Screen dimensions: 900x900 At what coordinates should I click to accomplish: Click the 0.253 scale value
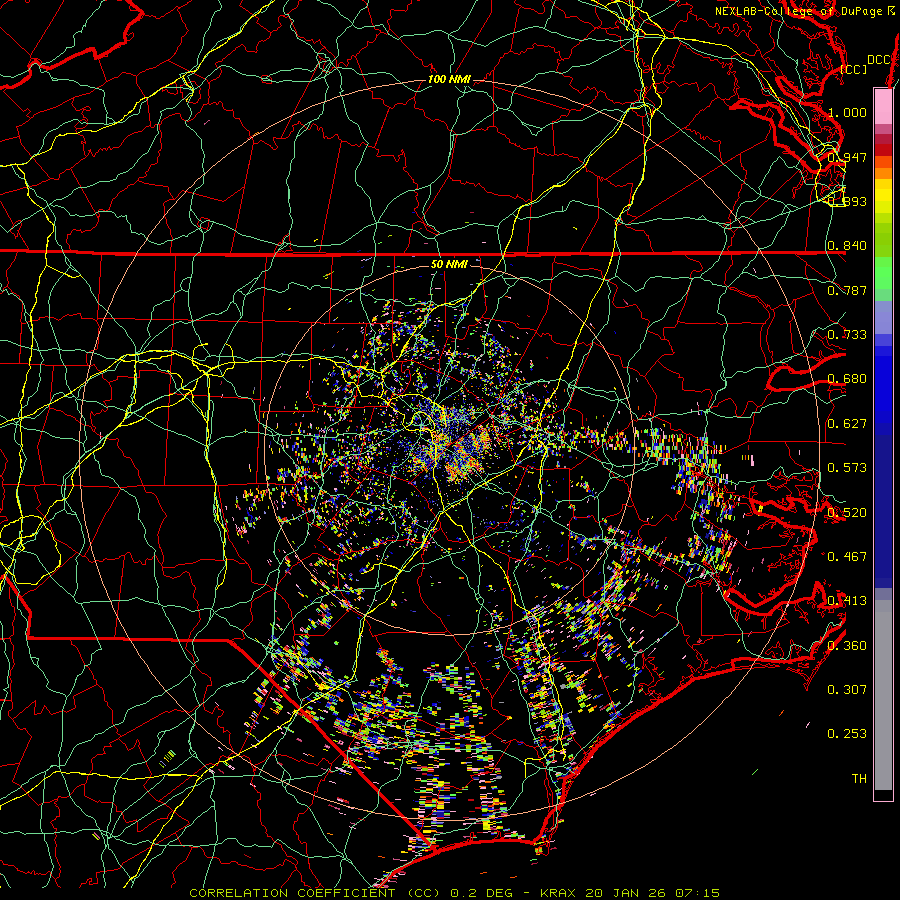coord(847,734)
